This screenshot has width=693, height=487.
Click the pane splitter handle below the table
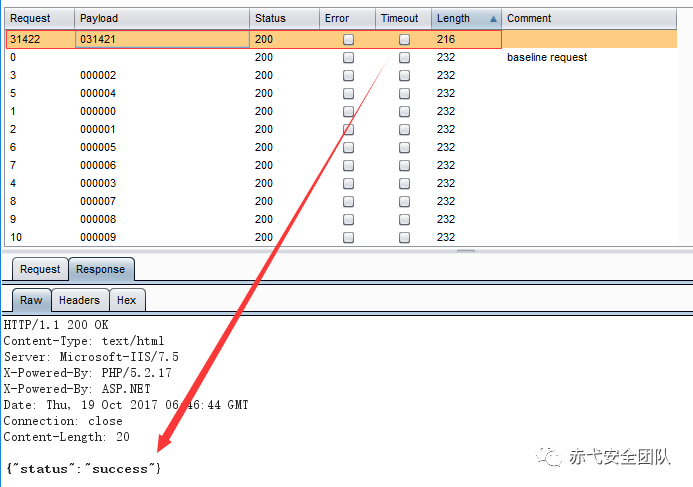(x=466, y=251)
